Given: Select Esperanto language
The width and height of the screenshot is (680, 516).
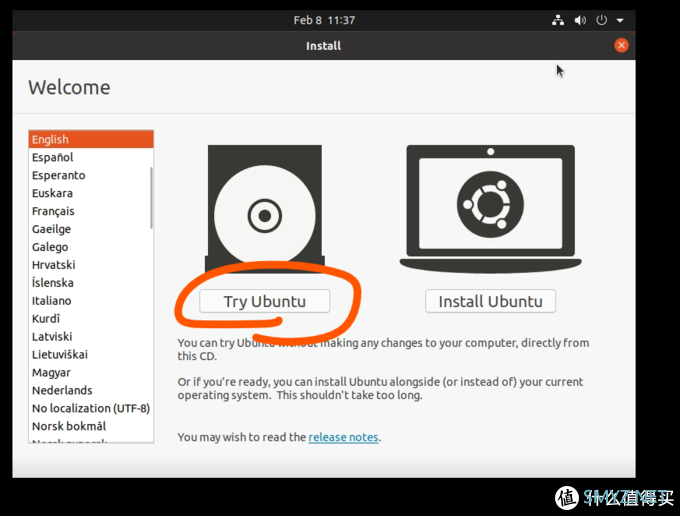Looking at the screenshot, I should pos(91,175).
